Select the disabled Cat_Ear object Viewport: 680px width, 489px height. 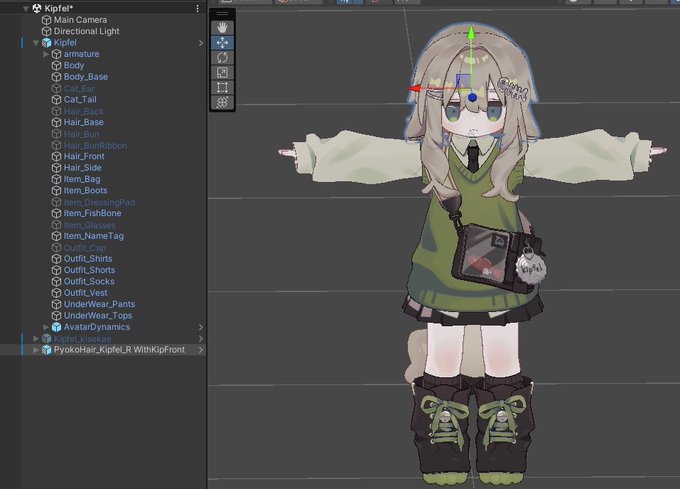pyautogui.click(x=79, y=88)
